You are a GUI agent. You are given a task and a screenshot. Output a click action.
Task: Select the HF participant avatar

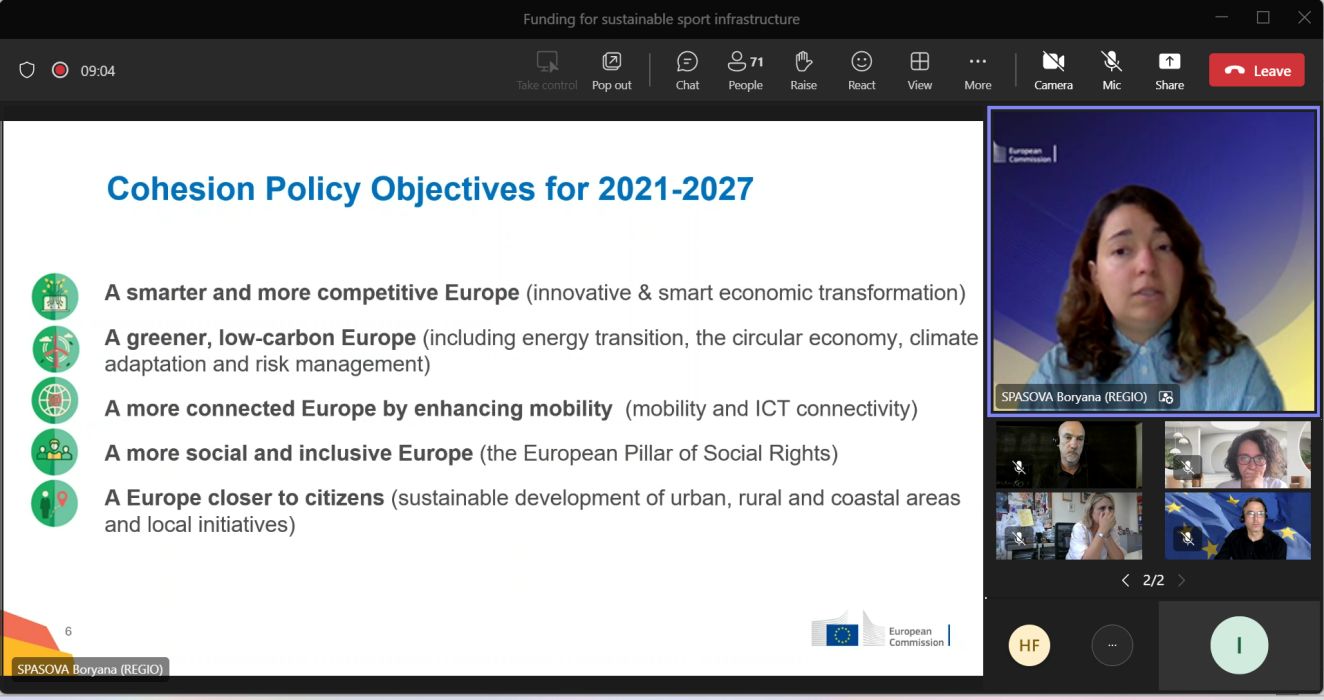point(1029,645)
